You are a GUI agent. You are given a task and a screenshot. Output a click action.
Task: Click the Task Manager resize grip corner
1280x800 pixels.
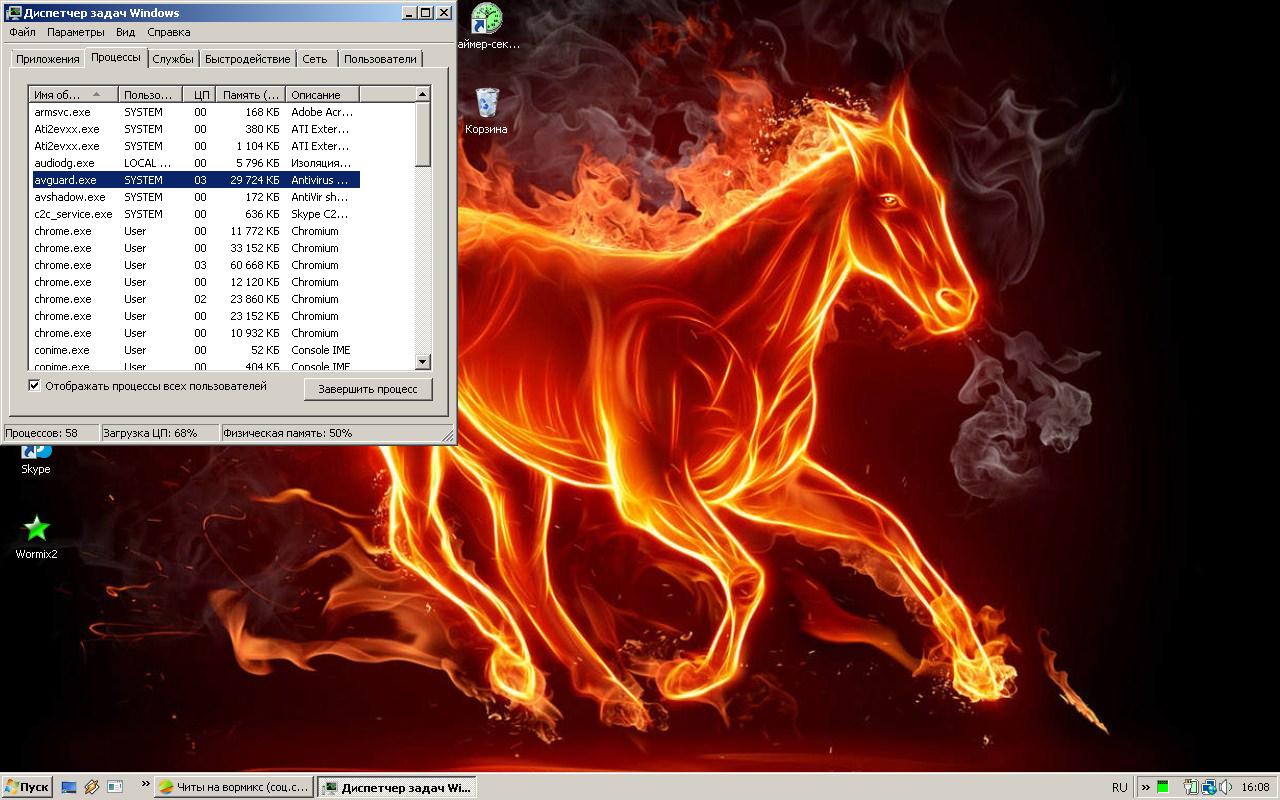[x=448, y=436]
